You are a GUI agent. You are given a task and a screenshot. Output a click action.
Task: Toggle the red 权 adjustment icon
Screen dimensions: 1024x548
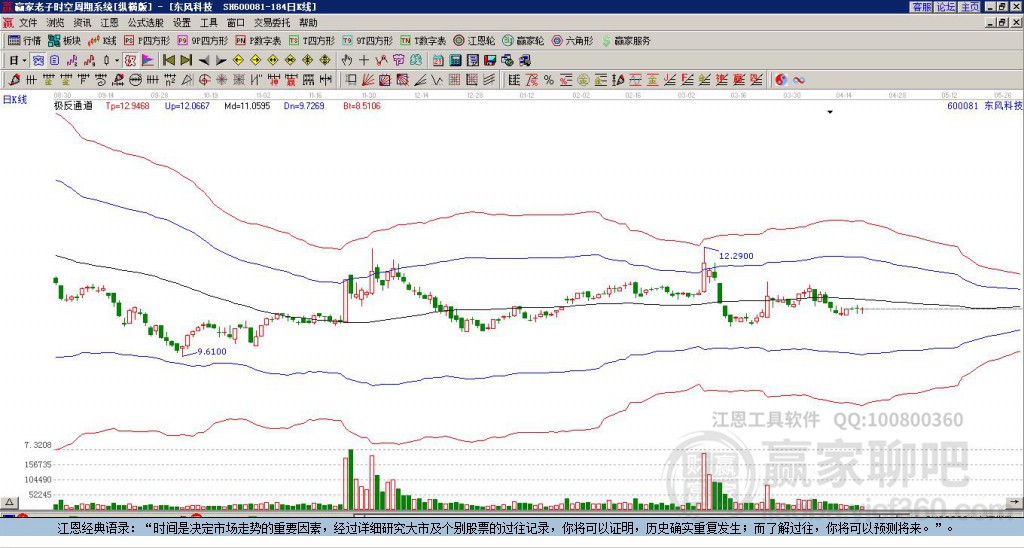pyautogui.click(x=131, y=61)
